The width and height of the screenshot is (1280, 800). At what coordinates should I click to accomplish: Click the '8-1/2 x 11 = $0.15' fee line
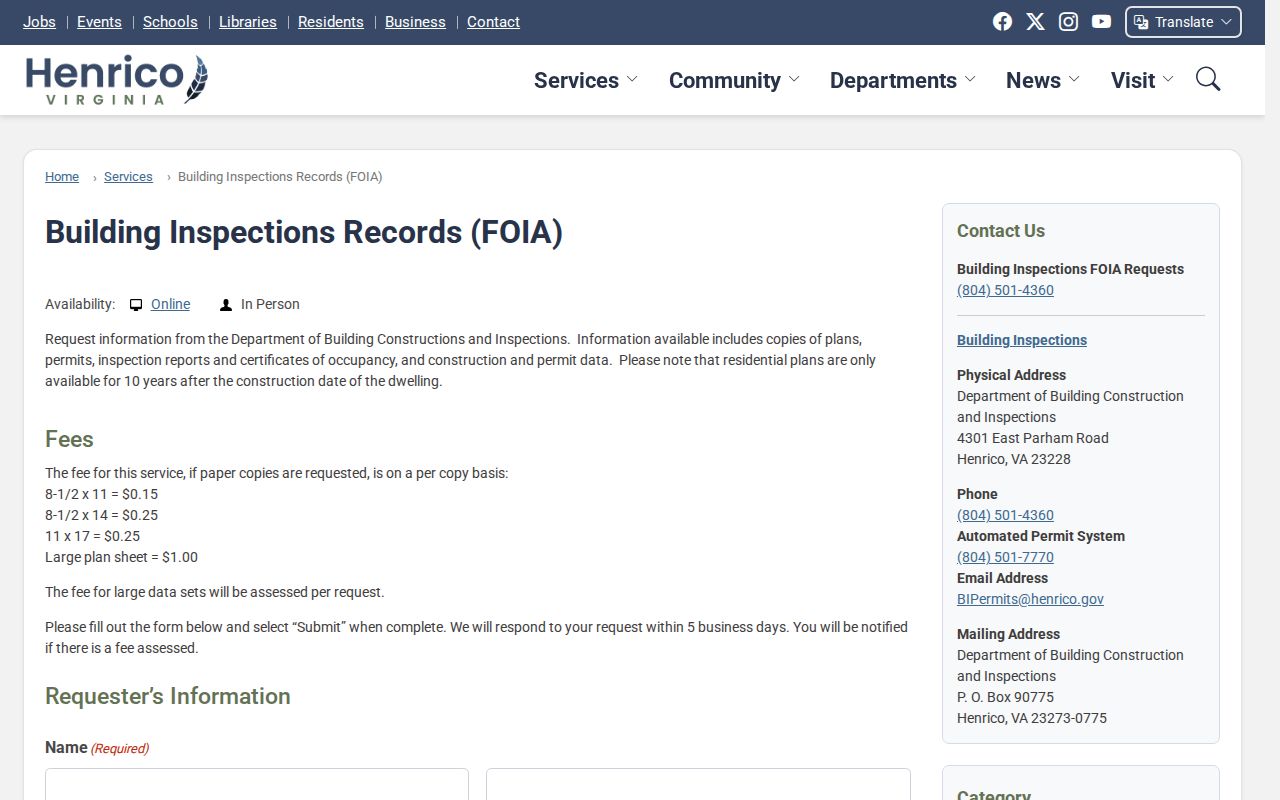click(101, 494)
